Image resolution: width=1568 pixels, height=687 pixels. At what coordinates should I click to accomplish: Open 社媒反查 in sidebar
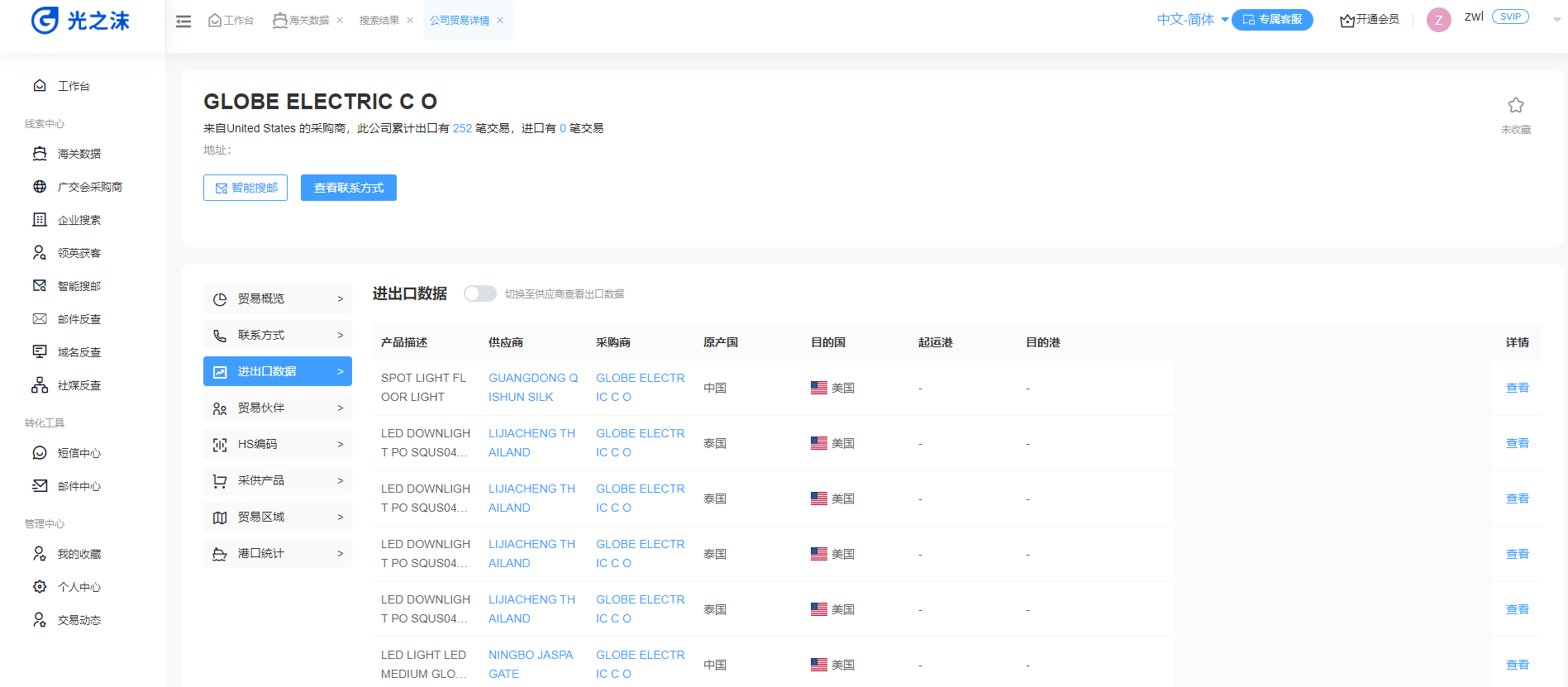click(79, 385)
